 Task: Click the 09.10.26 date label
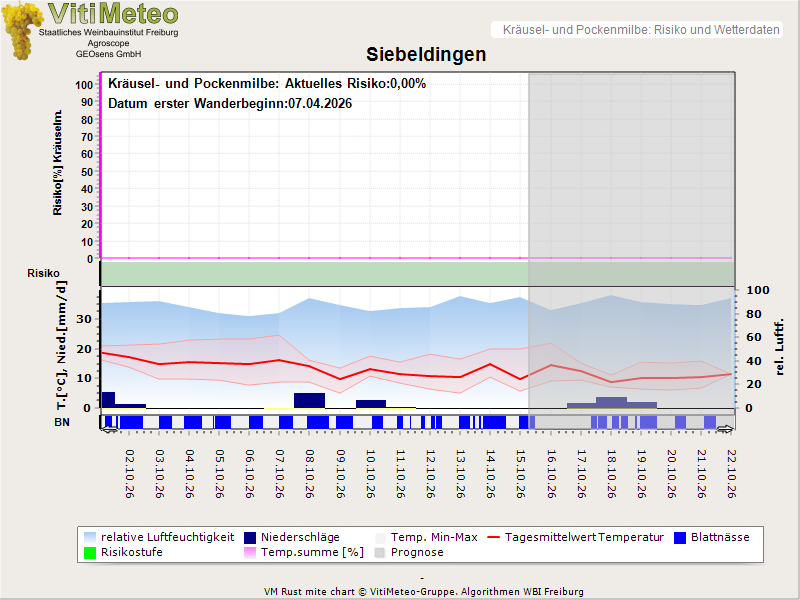(340, 474)
